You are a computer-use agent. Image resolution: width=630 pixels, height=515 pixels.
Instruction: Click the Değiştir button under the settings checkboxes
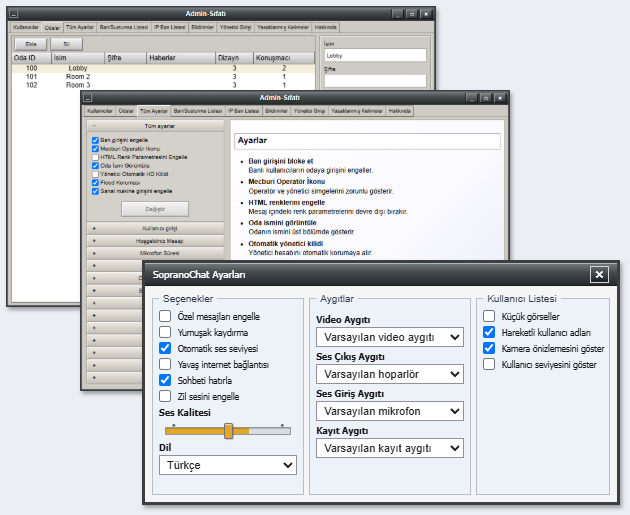point(155,209)
